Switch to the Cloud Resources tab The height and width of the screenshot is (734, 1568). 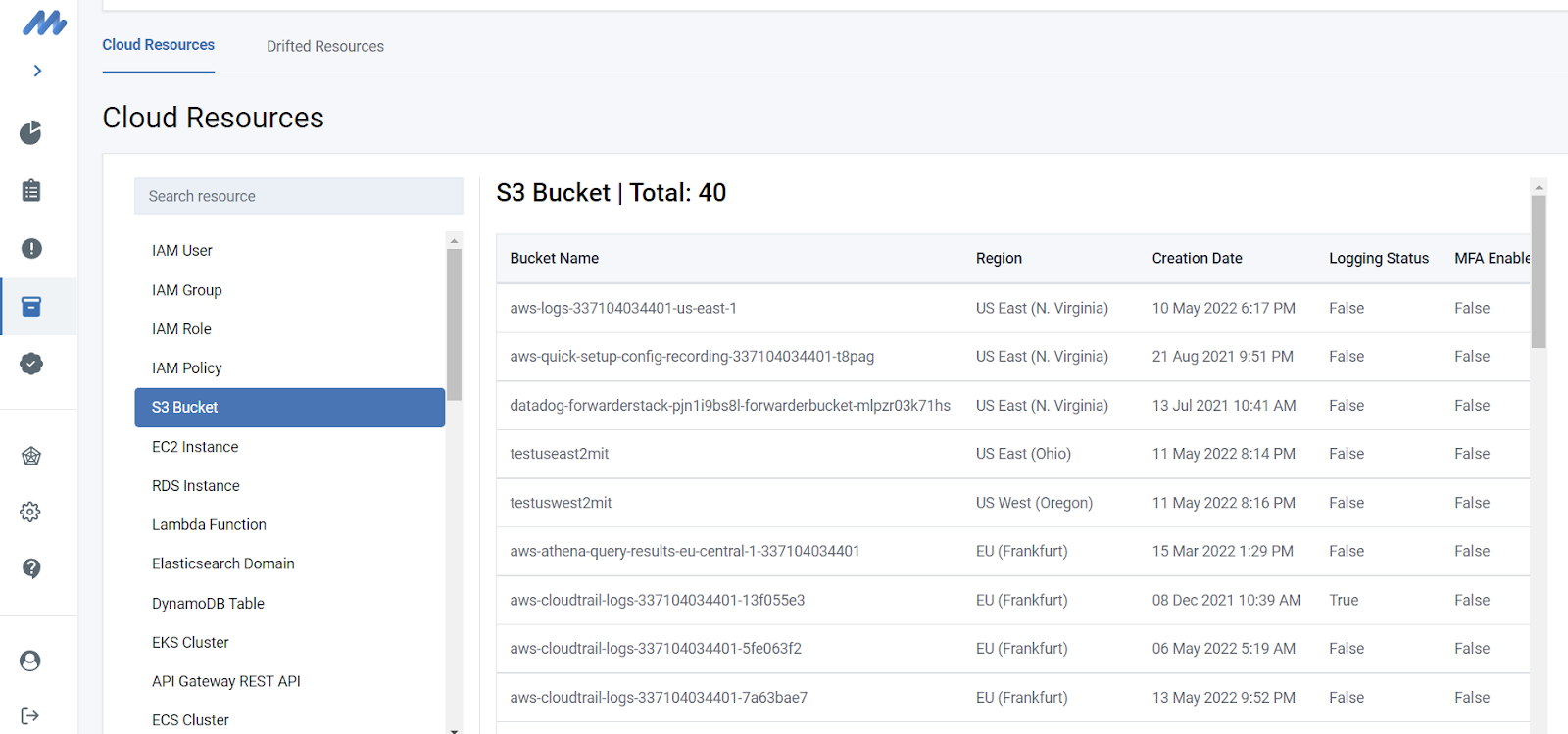(159, 45)
